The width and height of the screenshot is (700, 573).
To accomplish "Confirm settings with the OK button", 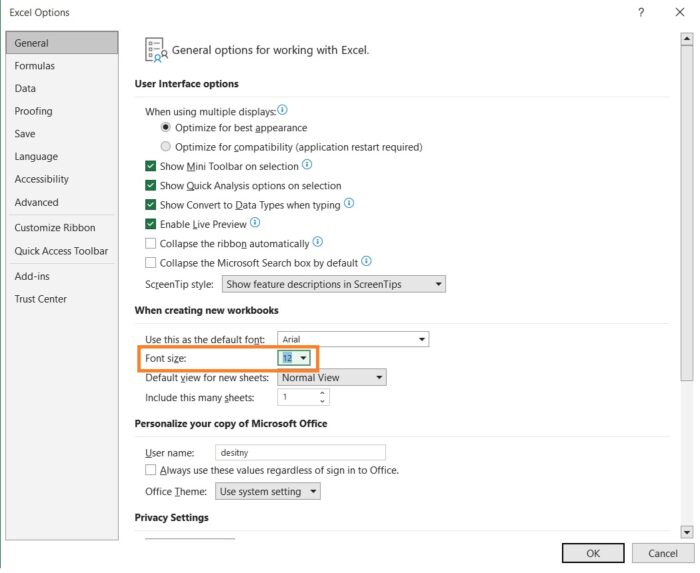I will pyautogui.click(x=593, y=553).
